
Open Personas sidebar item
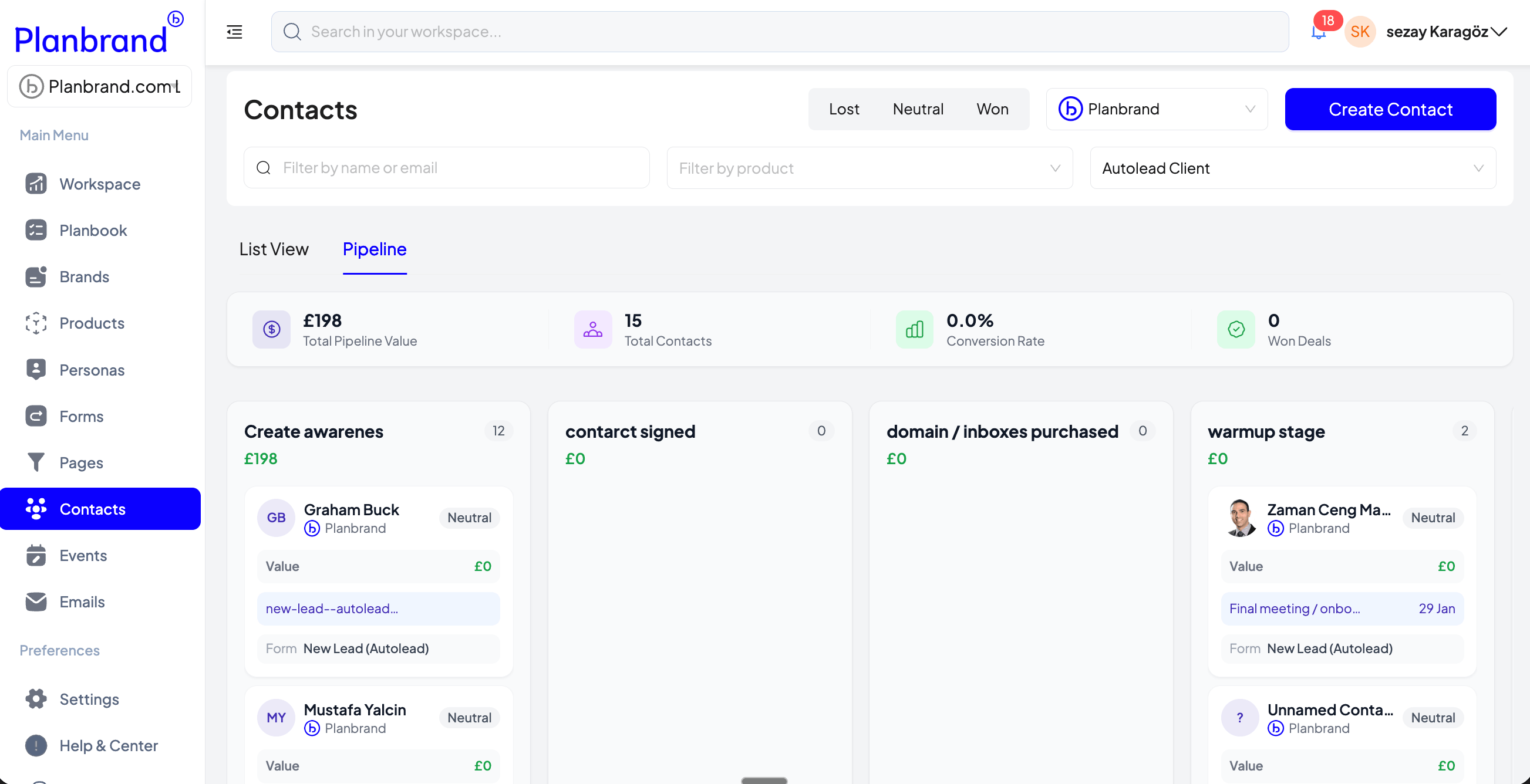pos(92,370)
